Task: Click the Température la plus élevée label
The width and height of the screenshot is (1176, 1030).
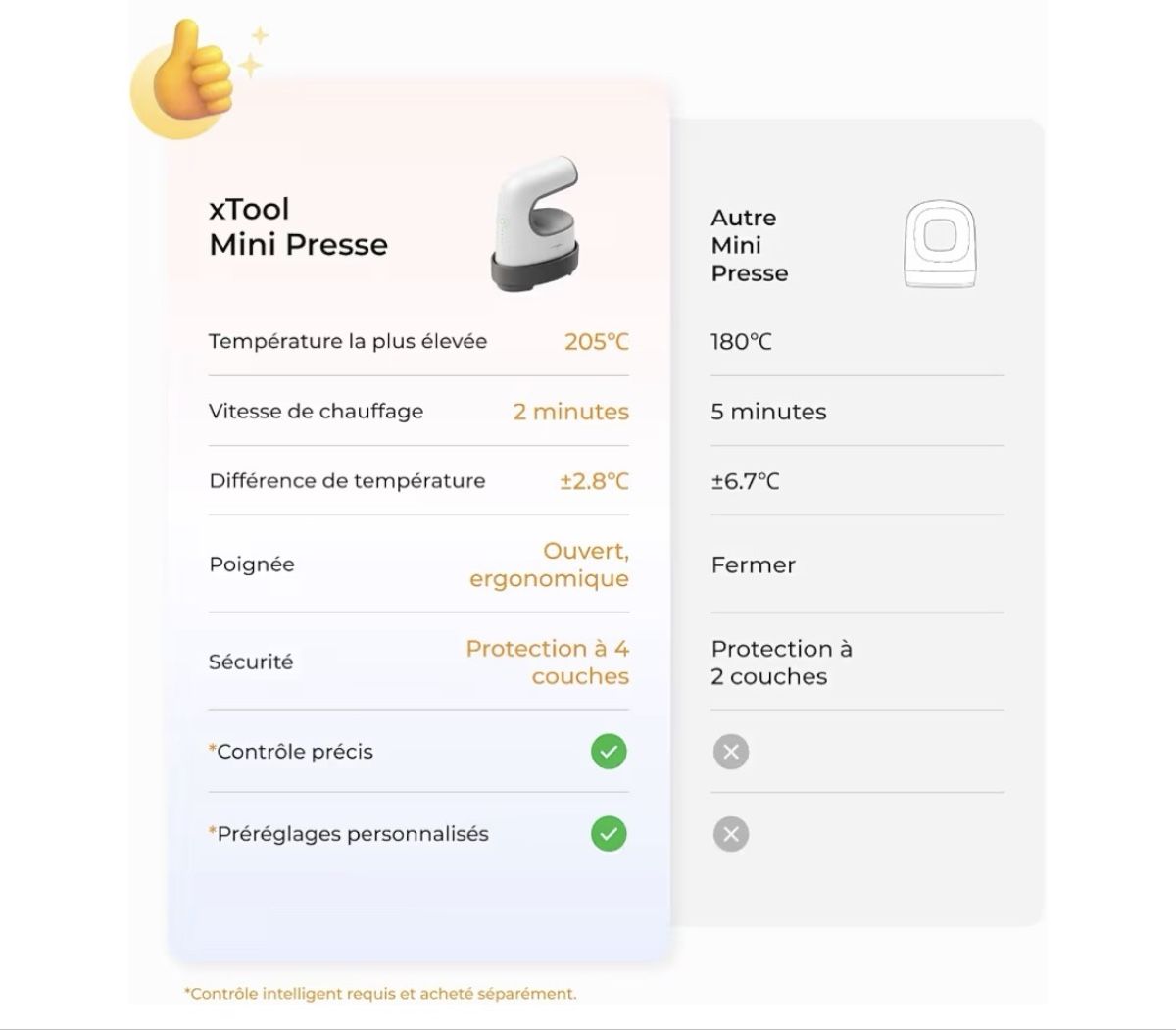Action: point(348,341)
